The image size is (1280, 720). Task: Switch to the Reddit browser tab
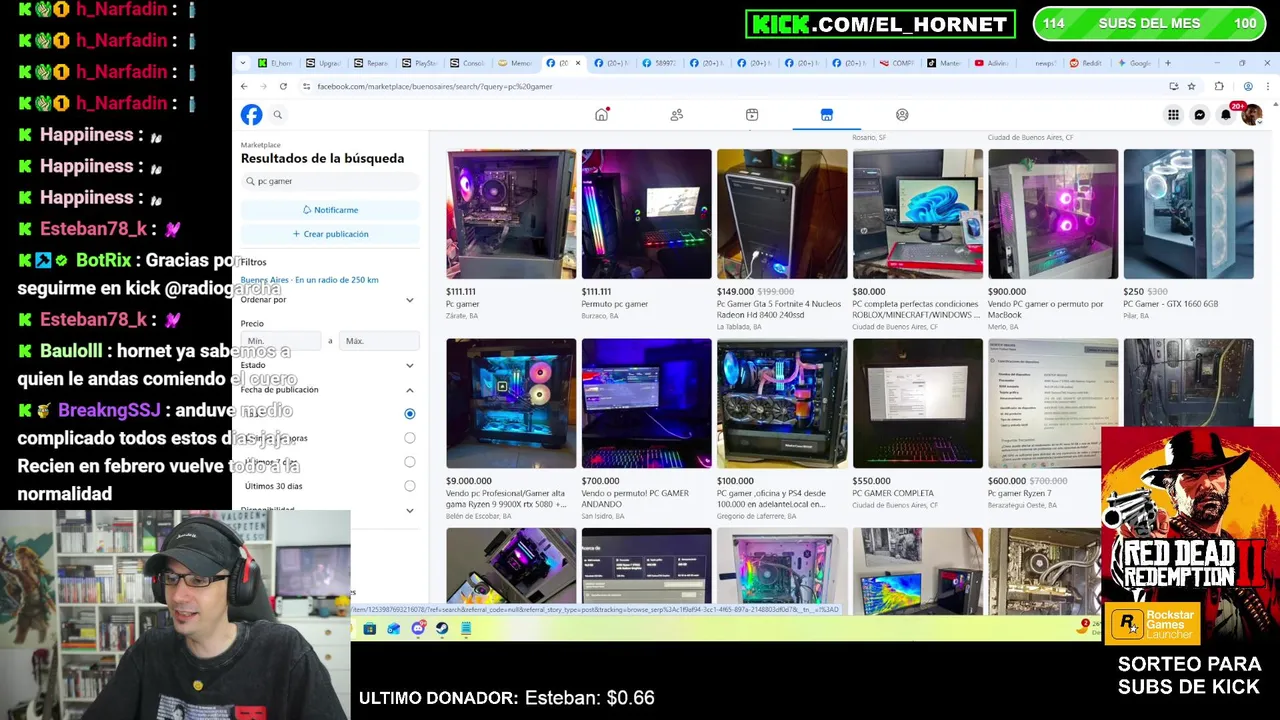[x=1087, y=63]
